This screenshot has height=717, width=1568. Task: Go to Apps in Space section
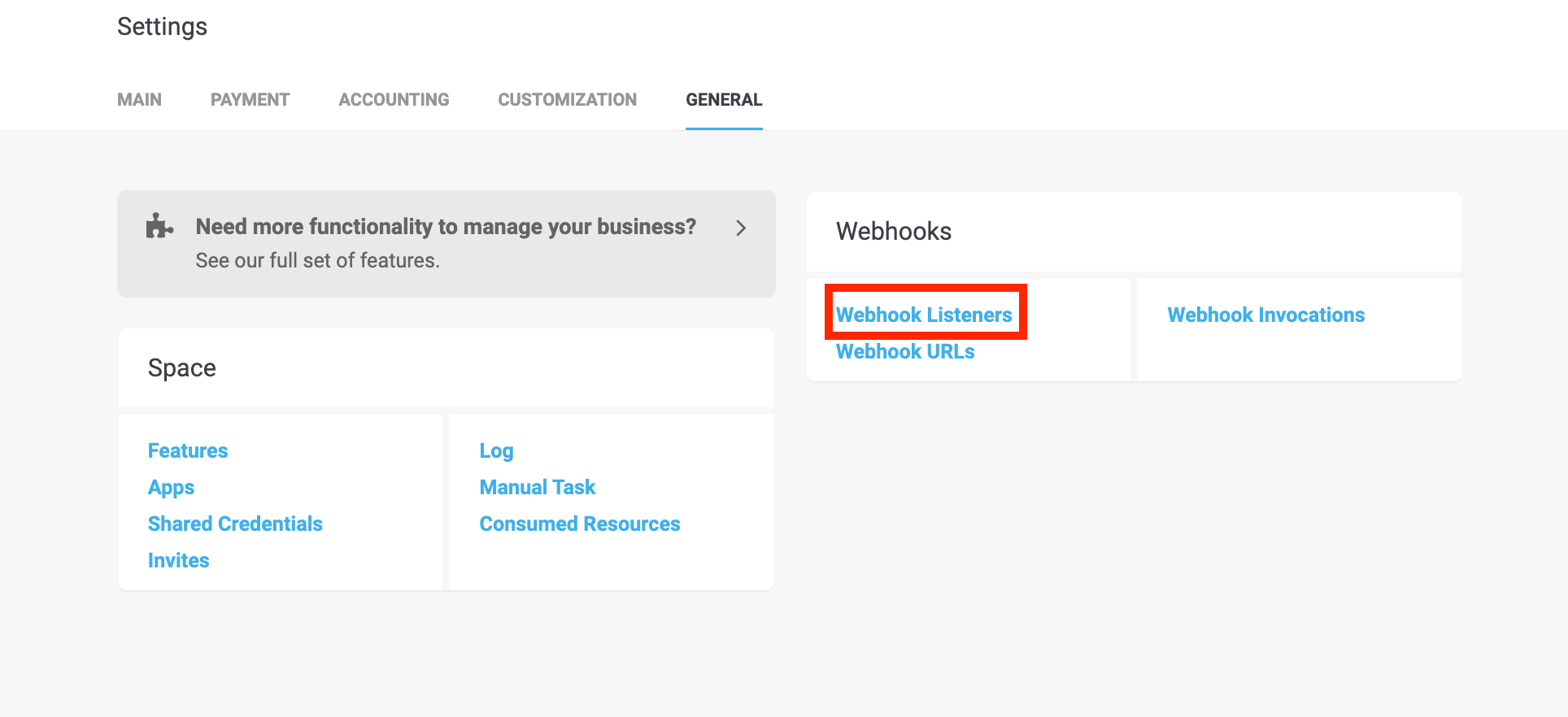pyautogui.click(x=171, y=487)
